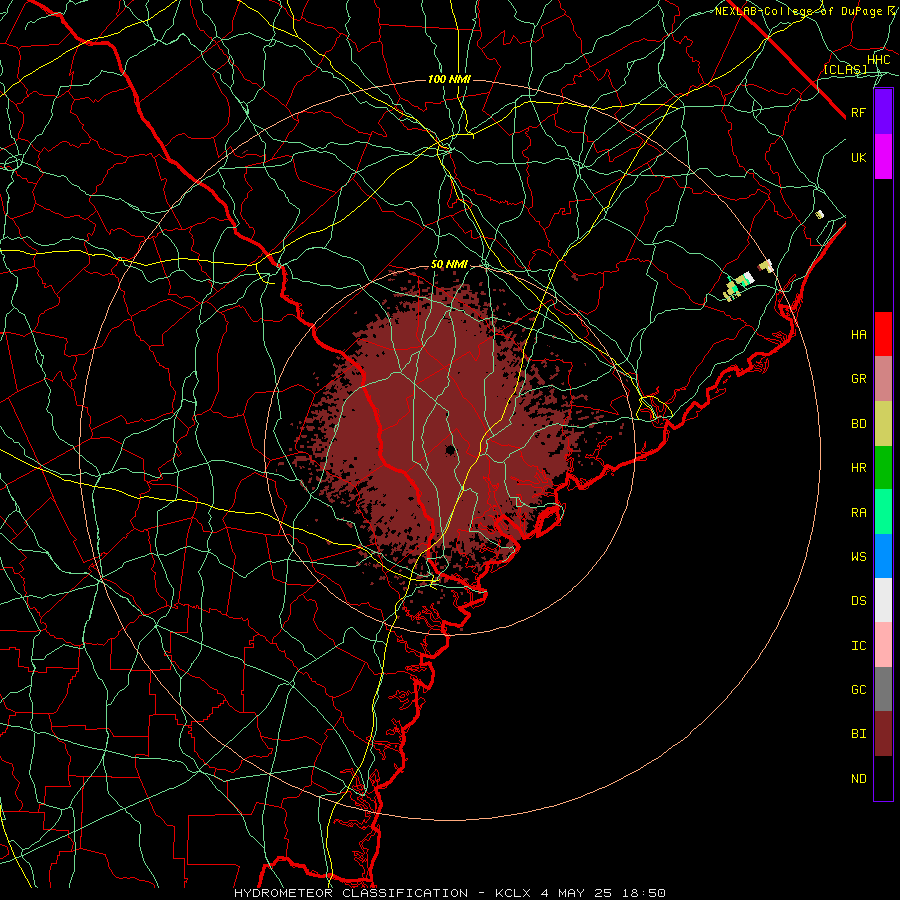Click the GC gray legend swatch
900x900 pixels.
tap(883, 689)
